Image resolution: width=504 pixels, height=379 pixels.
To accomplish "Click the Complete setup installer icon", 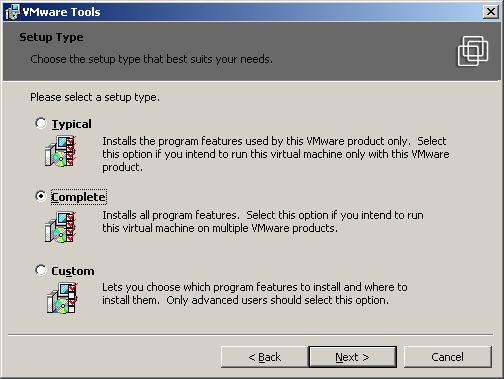I will pyautogui.click(x=60, y=227).
